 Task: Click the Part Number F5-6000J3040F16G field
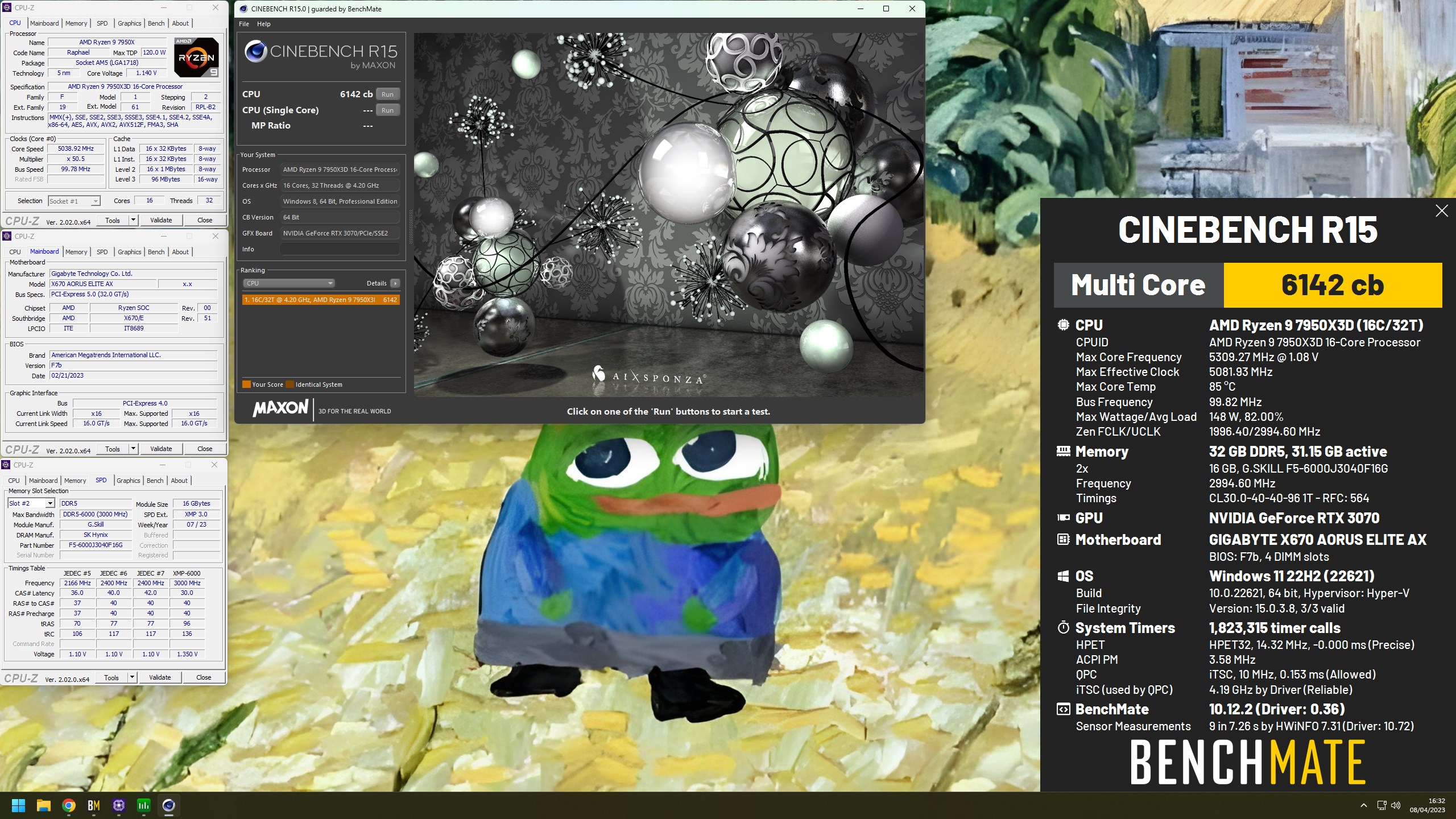click(96, 545)
